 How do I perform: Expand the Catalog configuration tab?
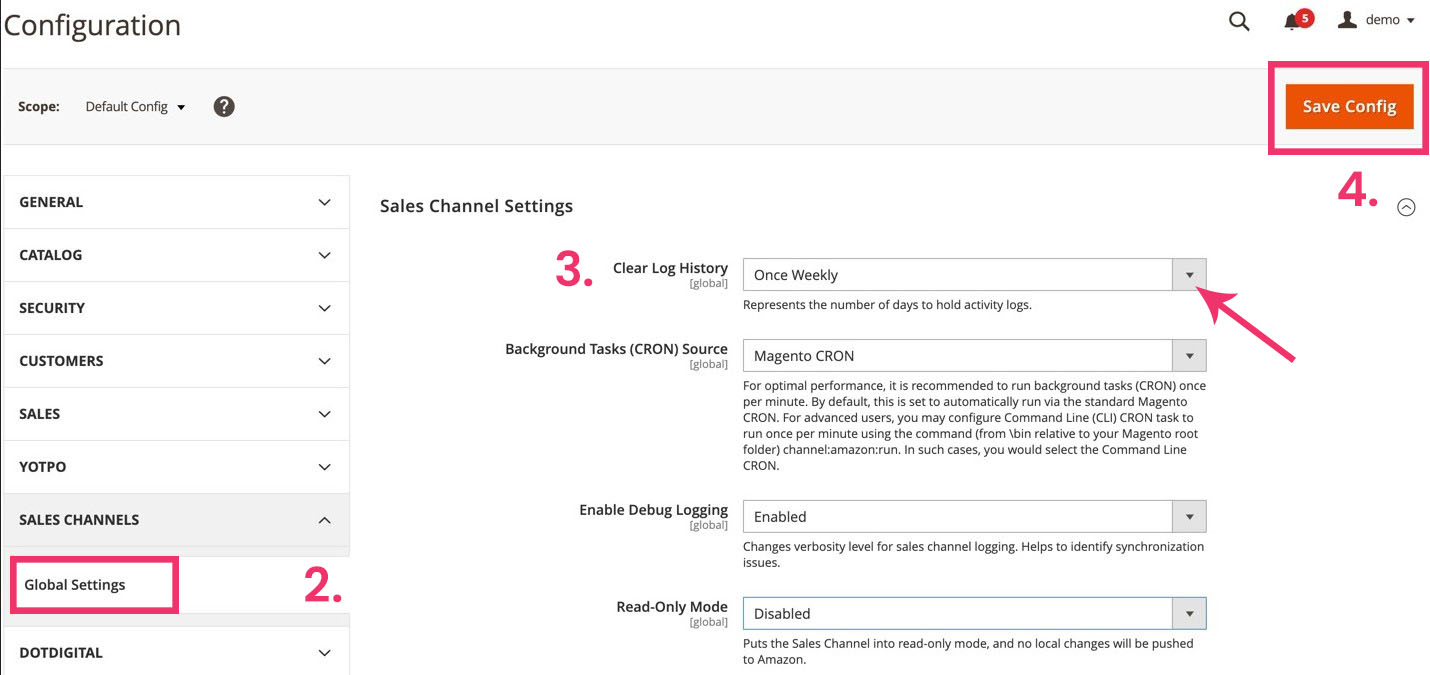(176, 255)
